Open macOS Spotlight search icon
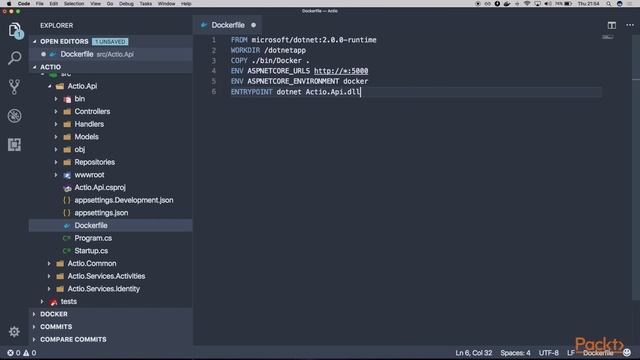This screenshot has height=360, width=640. (x=609, y=4)
